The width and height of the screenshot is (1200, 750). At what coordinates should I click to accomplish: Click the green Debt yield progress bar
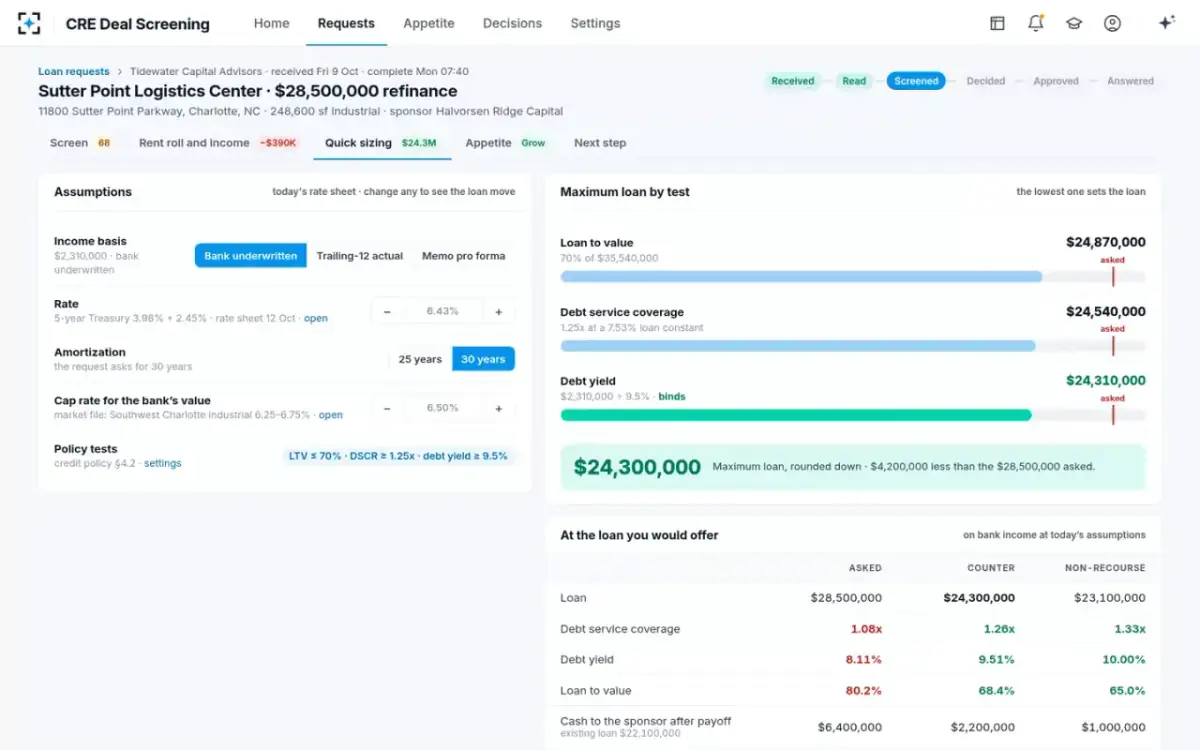853,415
